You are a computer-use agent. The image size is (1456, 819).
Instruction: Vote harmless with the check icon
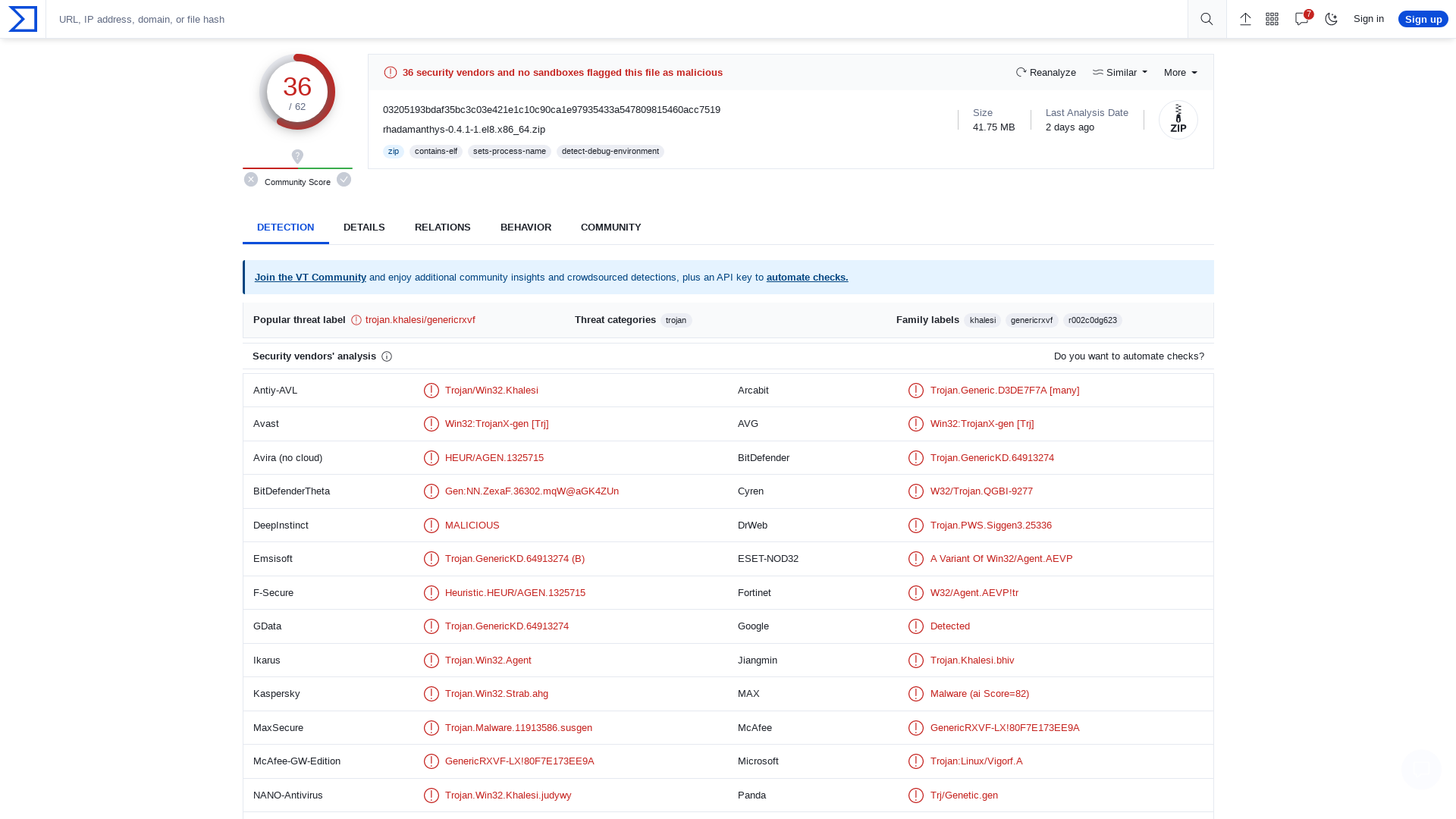coord(344,180)
